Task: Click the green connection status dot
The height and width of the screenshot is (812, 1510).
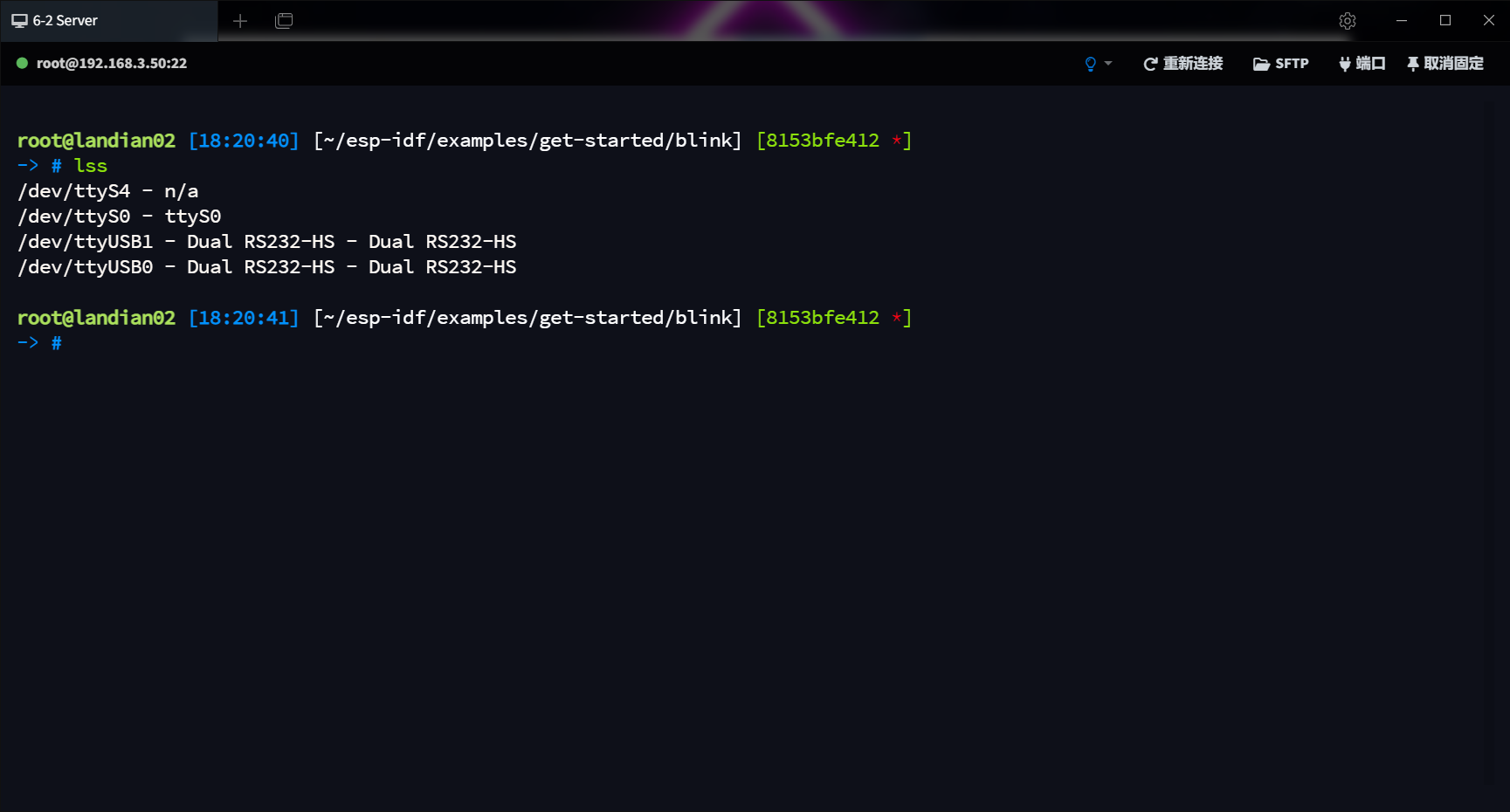Action: point(22,63)
